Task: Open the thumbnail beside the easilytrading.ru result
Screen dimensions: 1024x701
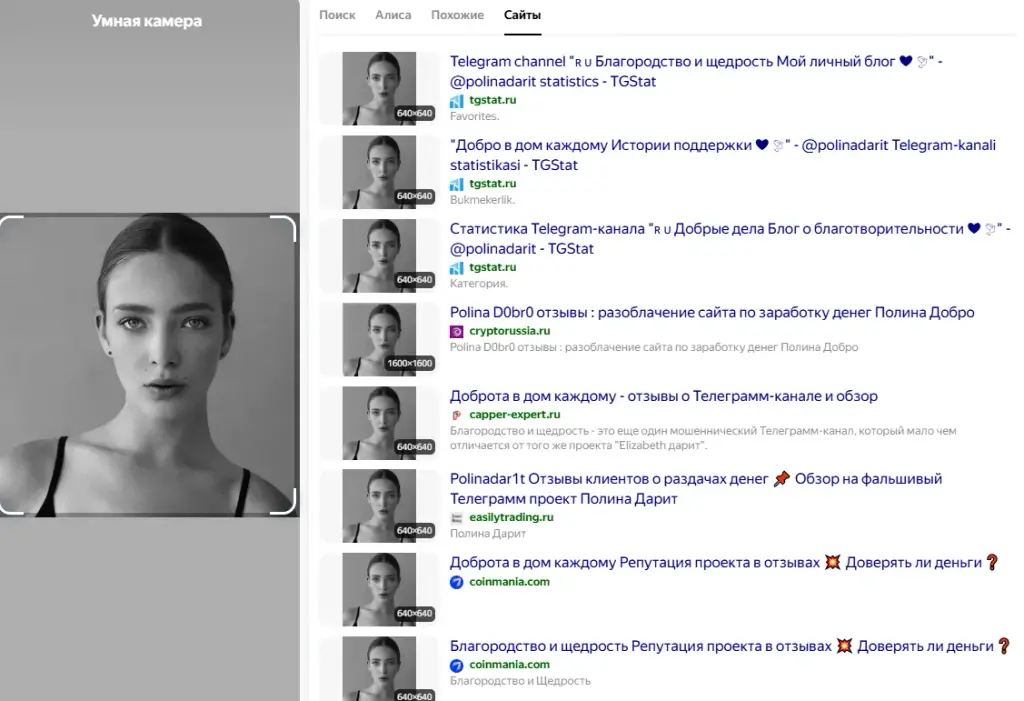Action: pyautogui.click(x=379, y=506)
